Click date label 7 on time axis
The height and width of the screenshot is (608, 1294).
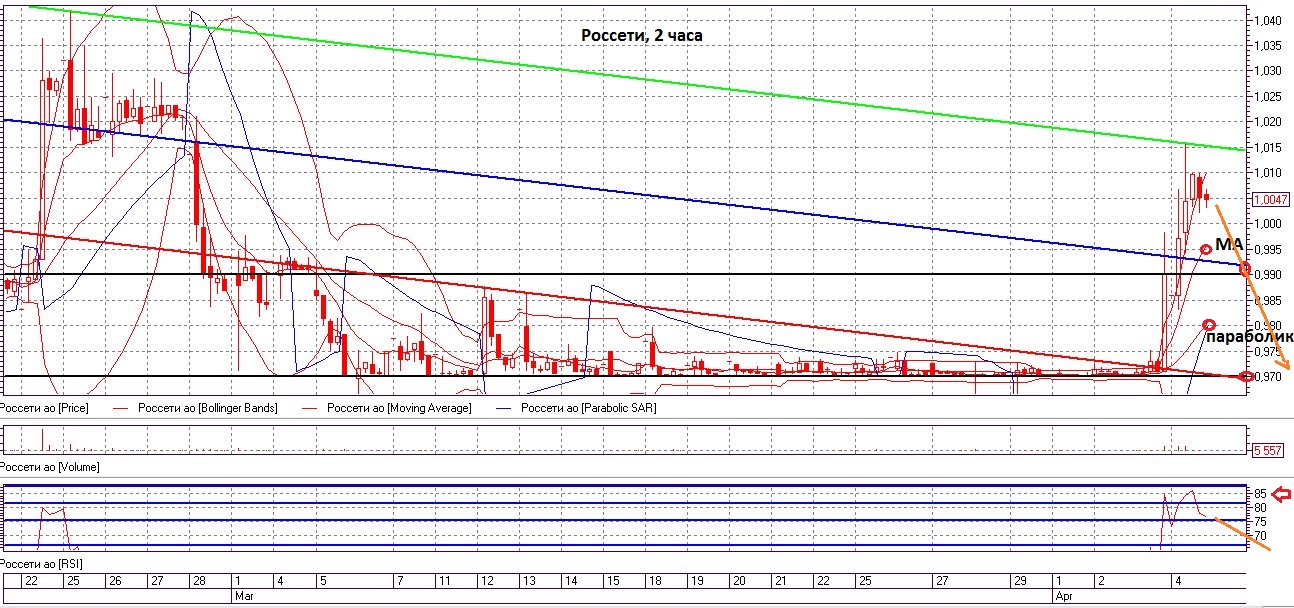pyautogui.click(x=400, y=581)
